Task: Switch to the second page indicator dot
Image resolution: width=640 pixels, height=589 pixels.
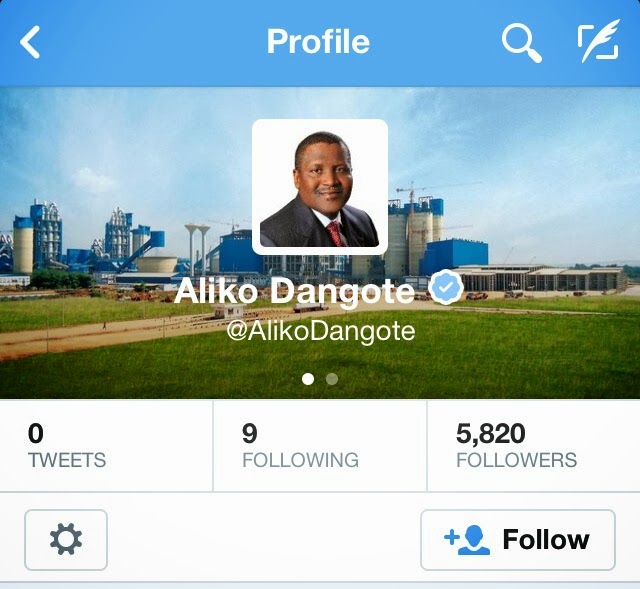Action: click(332, 379)
